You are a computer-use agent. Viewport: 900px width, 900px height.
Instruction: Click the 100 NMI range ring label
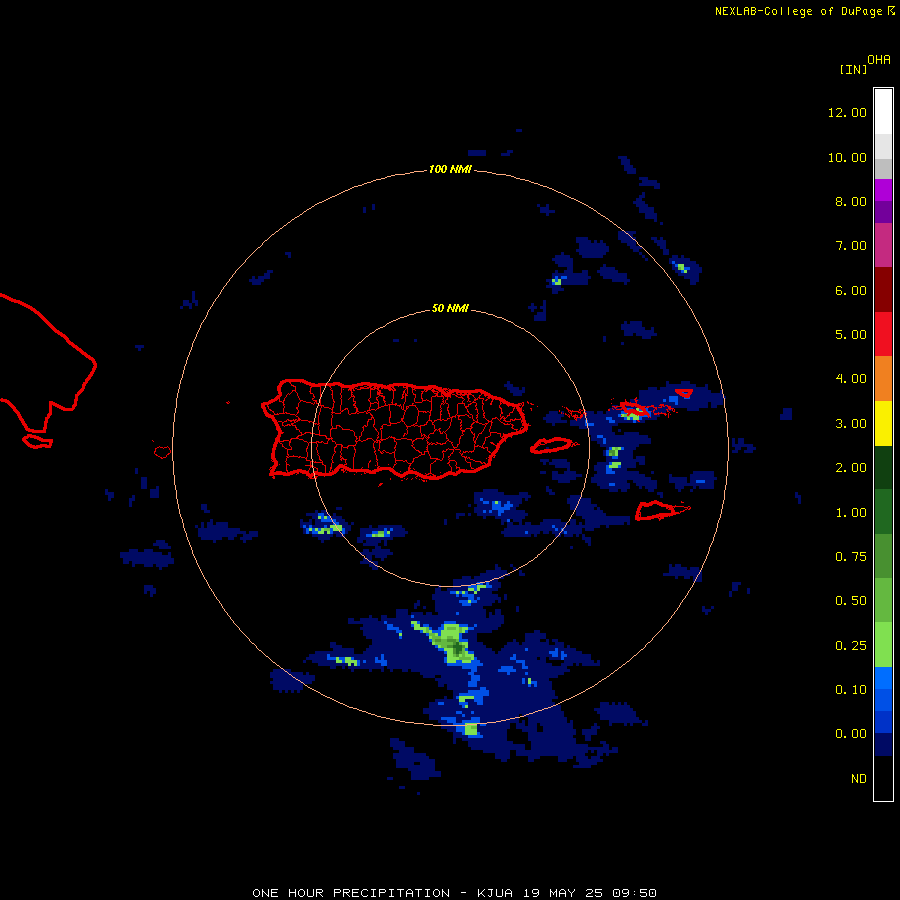click(x=450, y=169)
